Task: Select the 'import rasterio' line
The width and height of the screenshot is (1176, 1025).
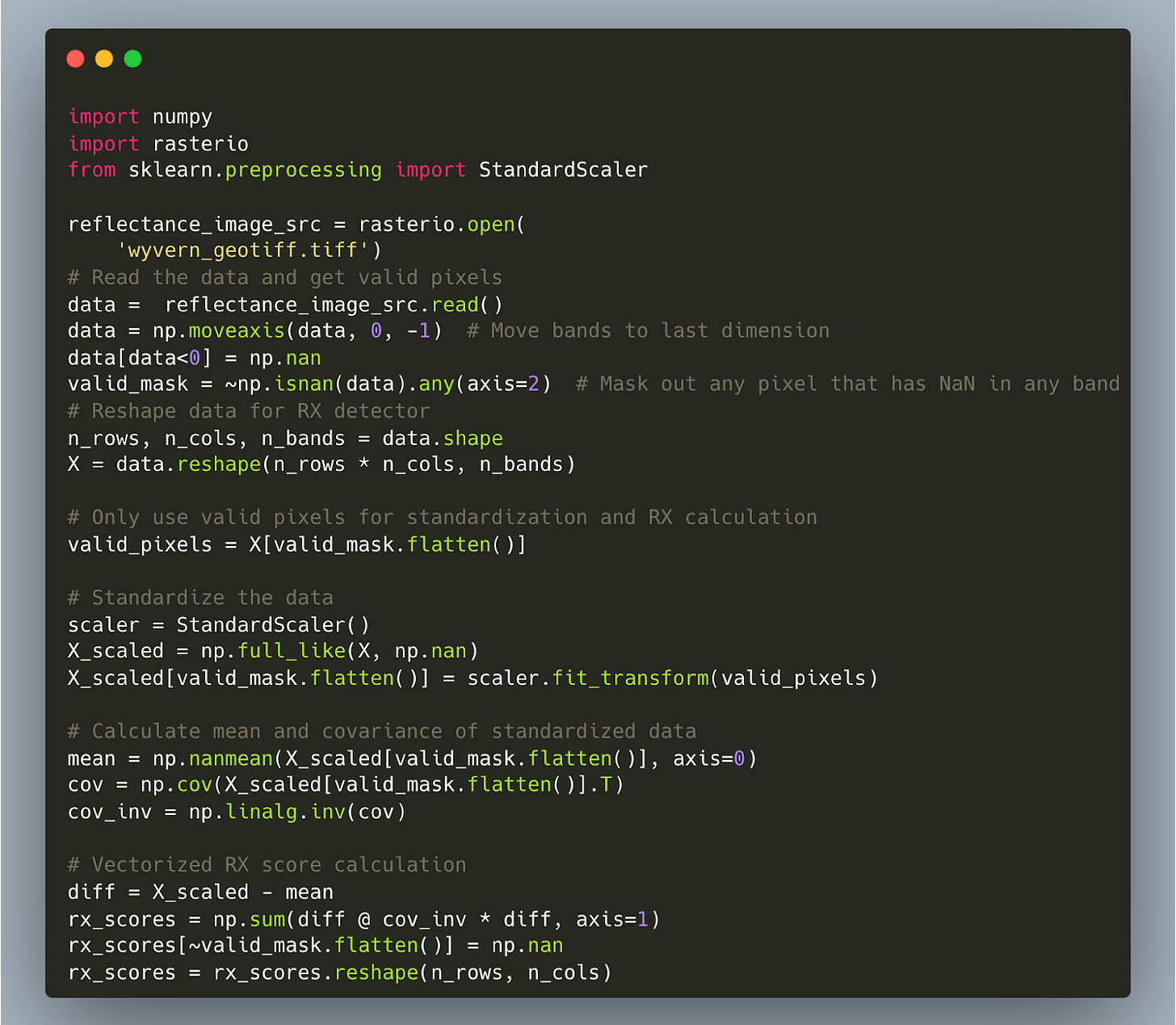Action: tap(158, 144)
